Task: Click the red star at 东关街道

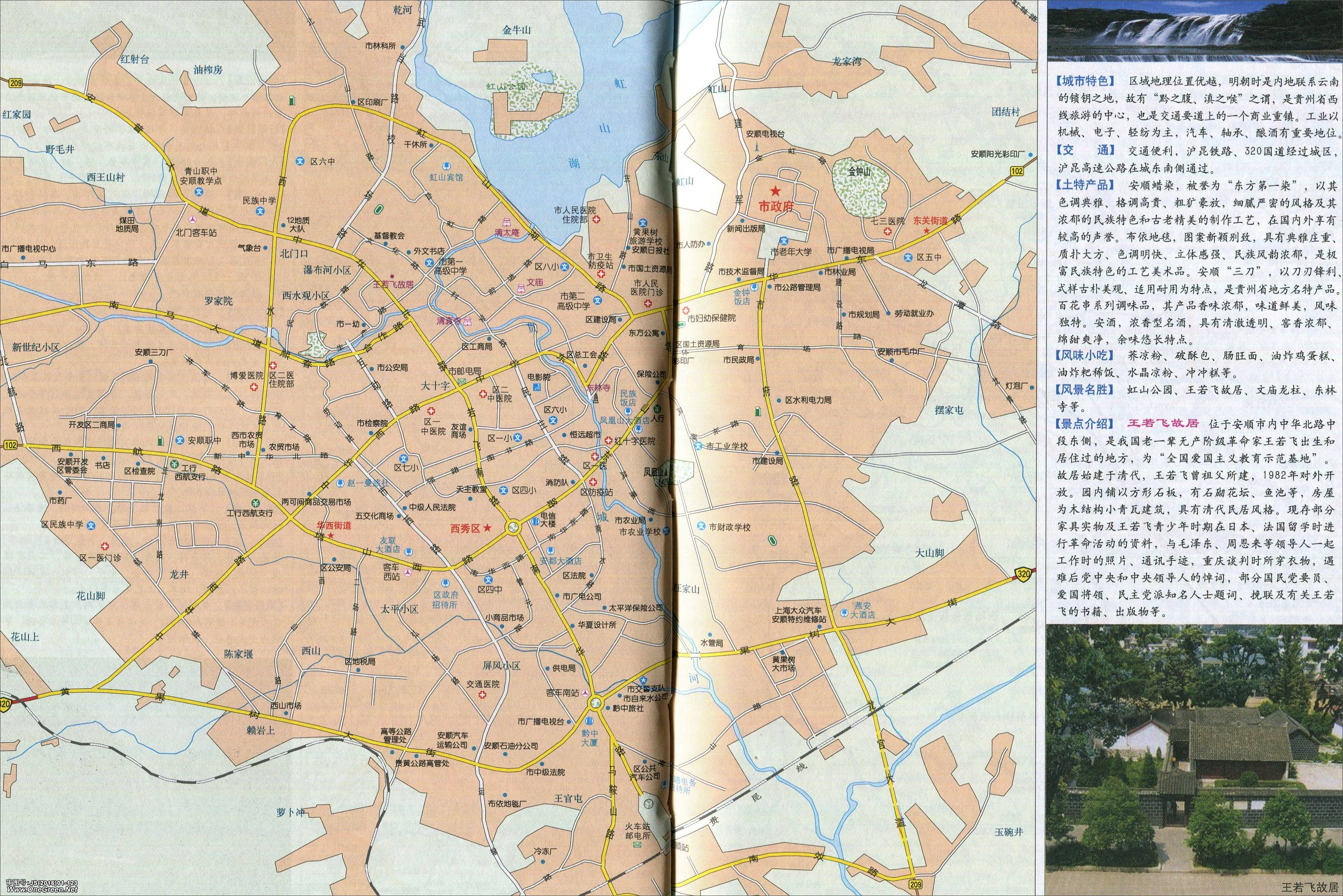Action: [x=926, y=232]
